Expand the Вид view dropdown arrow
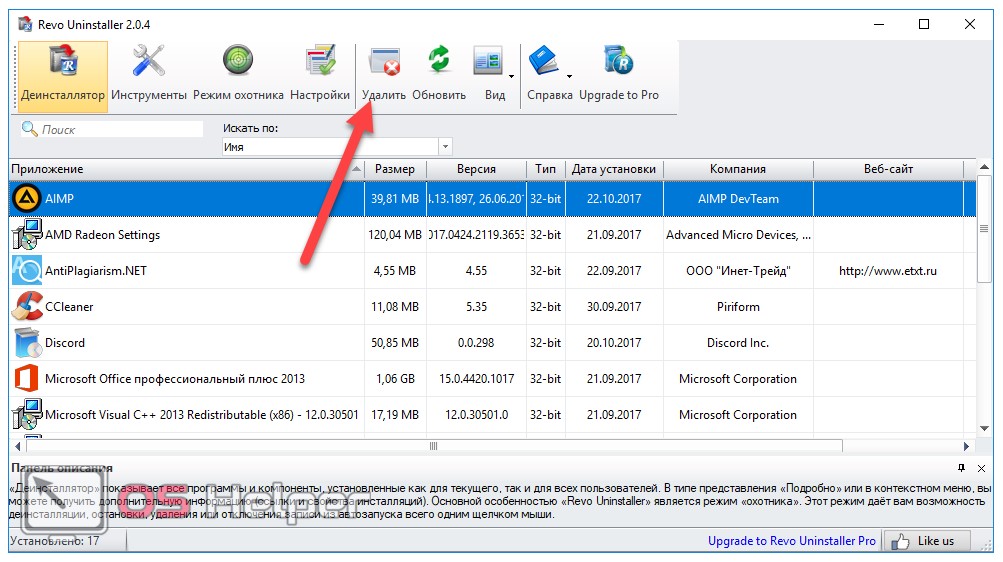Viewport: 1003px width, 562px height. [x=511, y=76]
